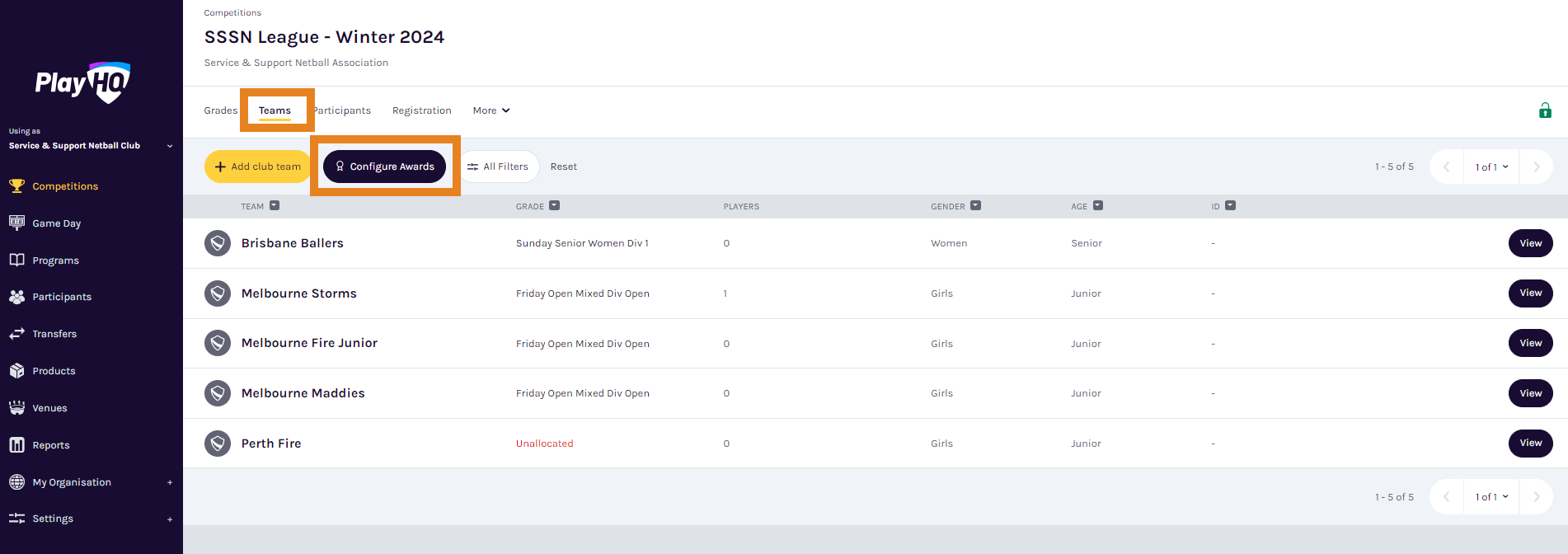Viewport: 1568px width, 554px height.
Task: Go to next page in top pagination
Action: click(1536, 167)
